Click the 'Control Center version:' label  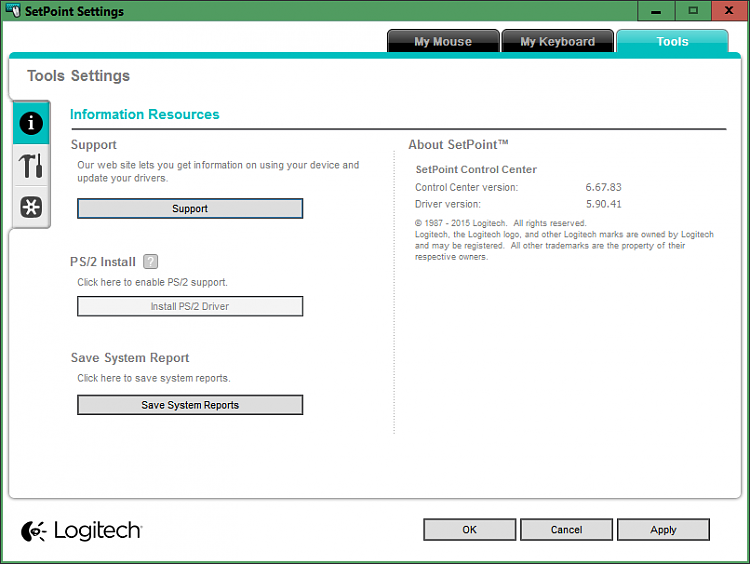tap(466, 187)
